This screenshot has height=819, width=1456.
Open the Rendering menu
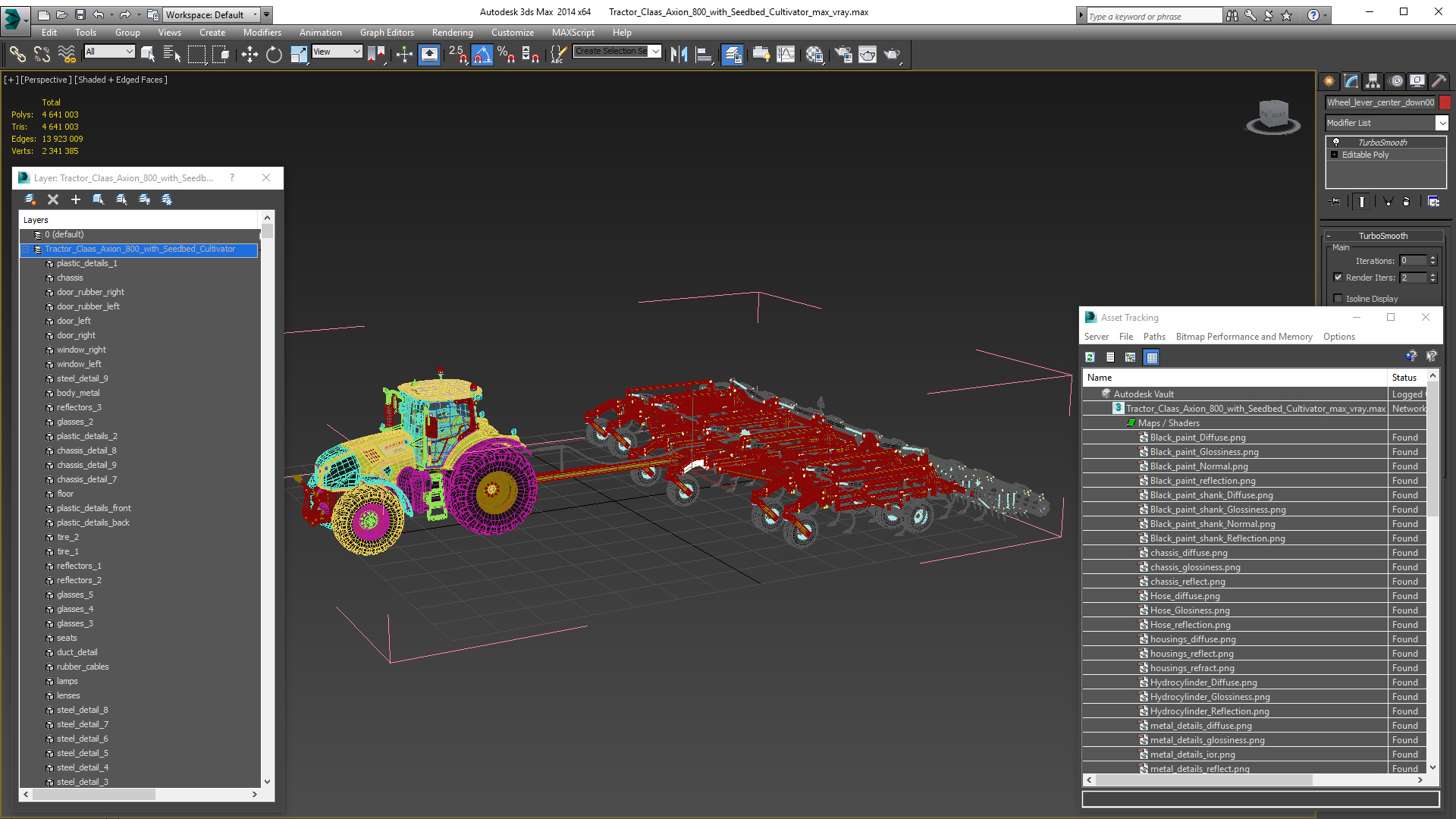[452, 33]
